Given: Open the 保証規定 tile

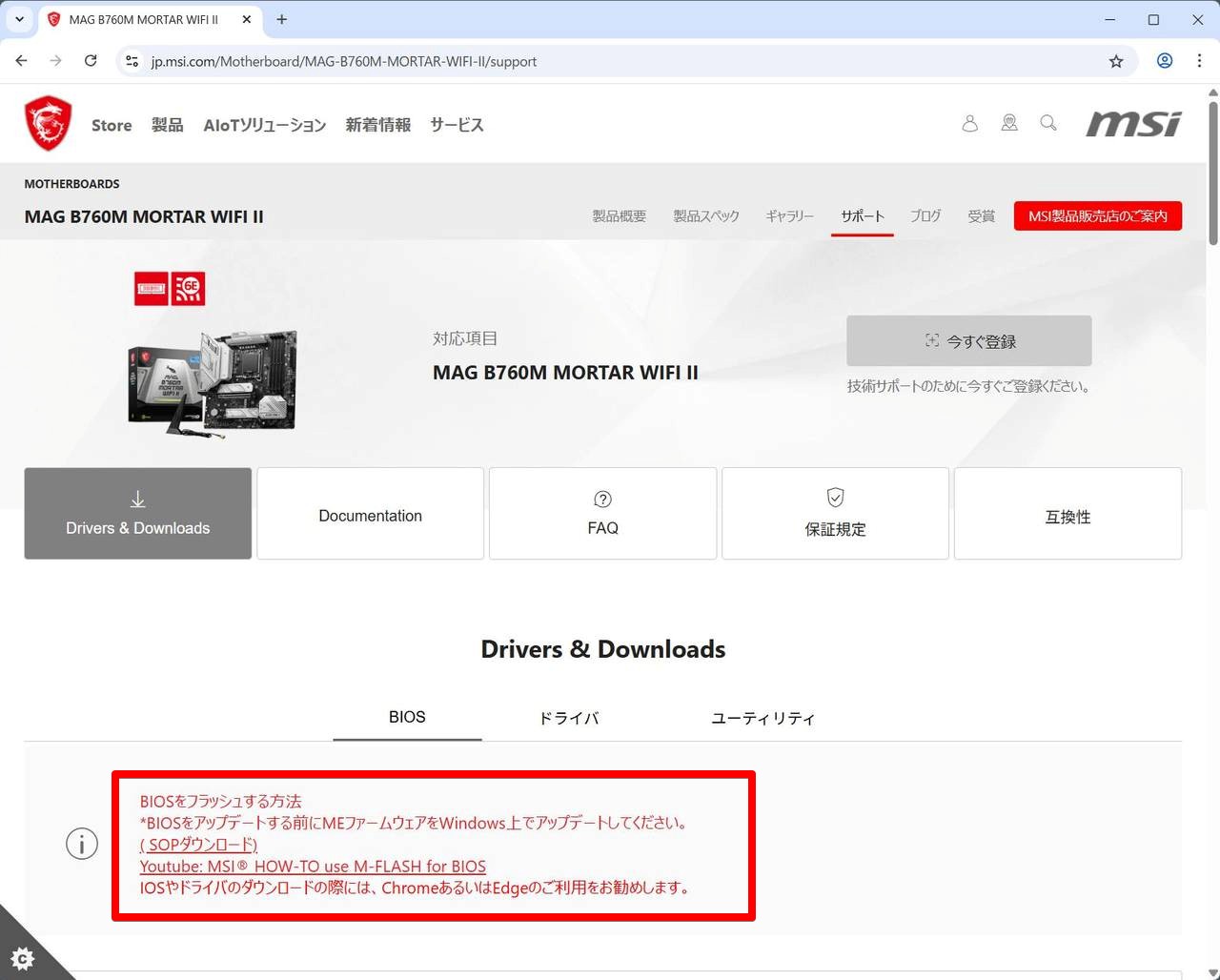Looking at the screenshot, I should coord(836,513).
